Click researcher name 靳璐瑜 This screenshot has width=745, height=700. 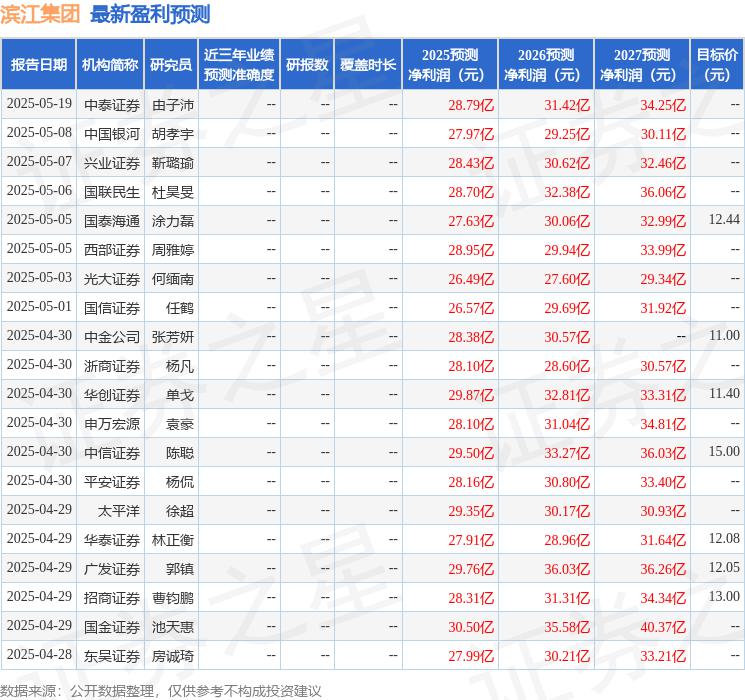(x=173, y=163)
